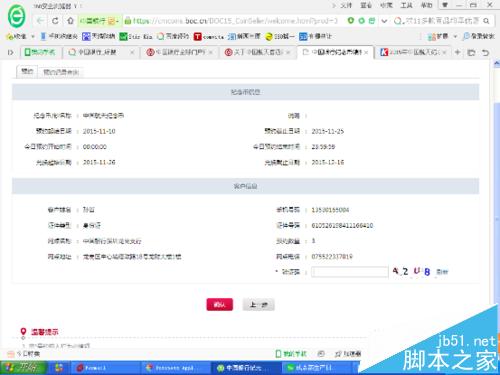Open the Tencent App taskbar item
Image resolution: width=500 pixels, height=375 pixels.
175,368
